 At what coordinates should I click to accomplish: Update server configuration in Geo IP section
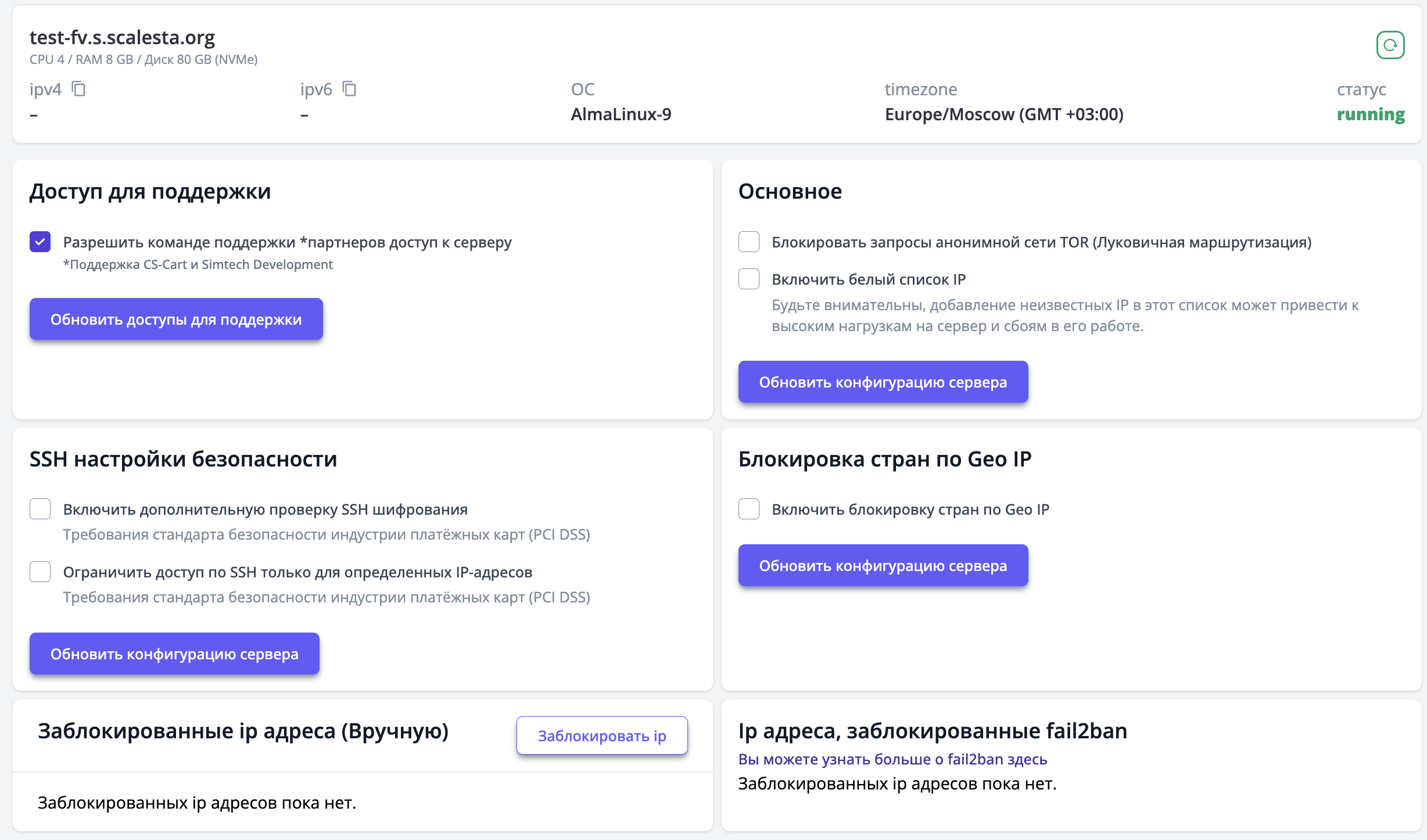883,566
